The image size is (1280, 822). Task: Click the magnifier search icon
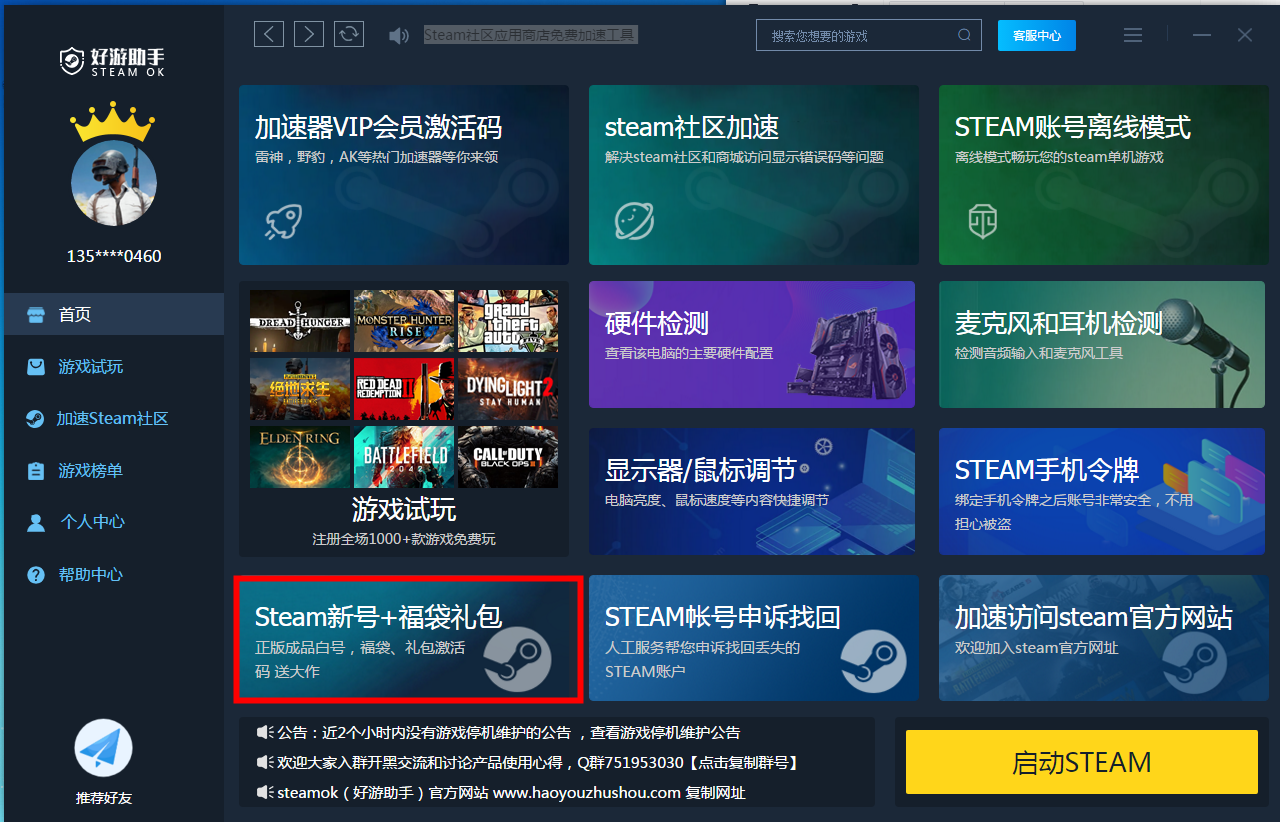(x=964, y=35)
